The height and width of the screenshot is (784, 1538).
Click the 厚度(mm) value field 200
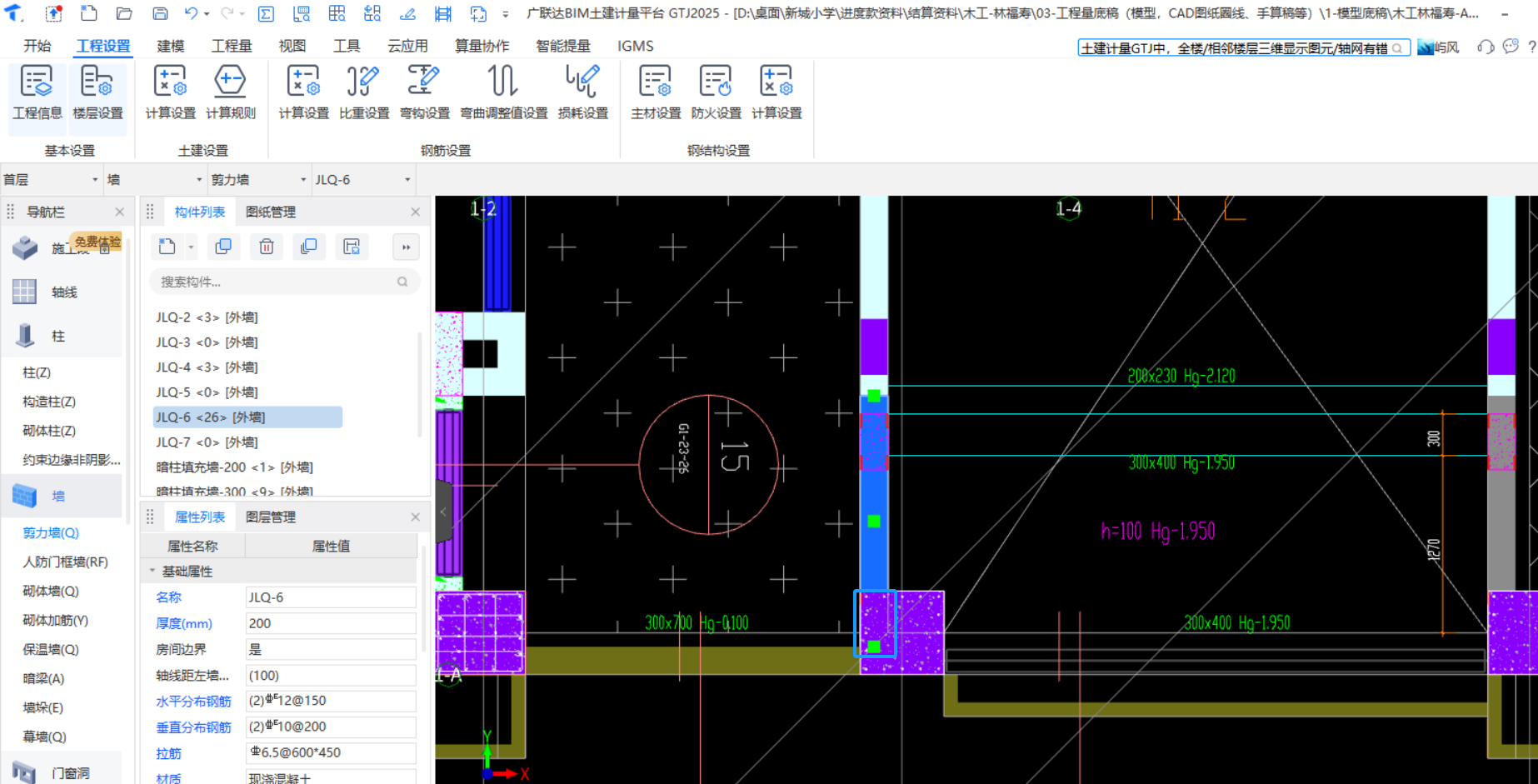point(331,623)
